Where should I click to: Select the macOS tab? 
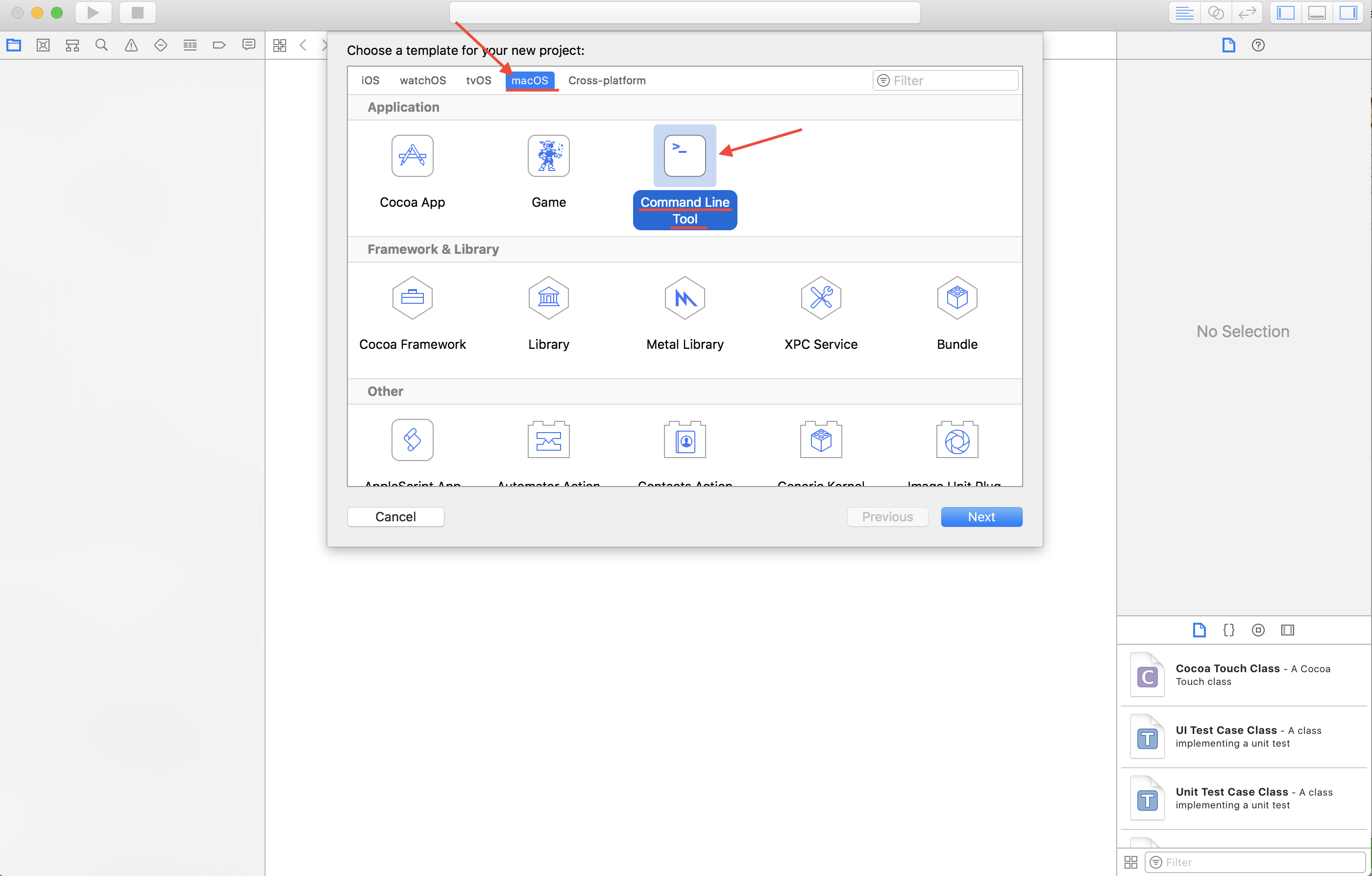530,80
